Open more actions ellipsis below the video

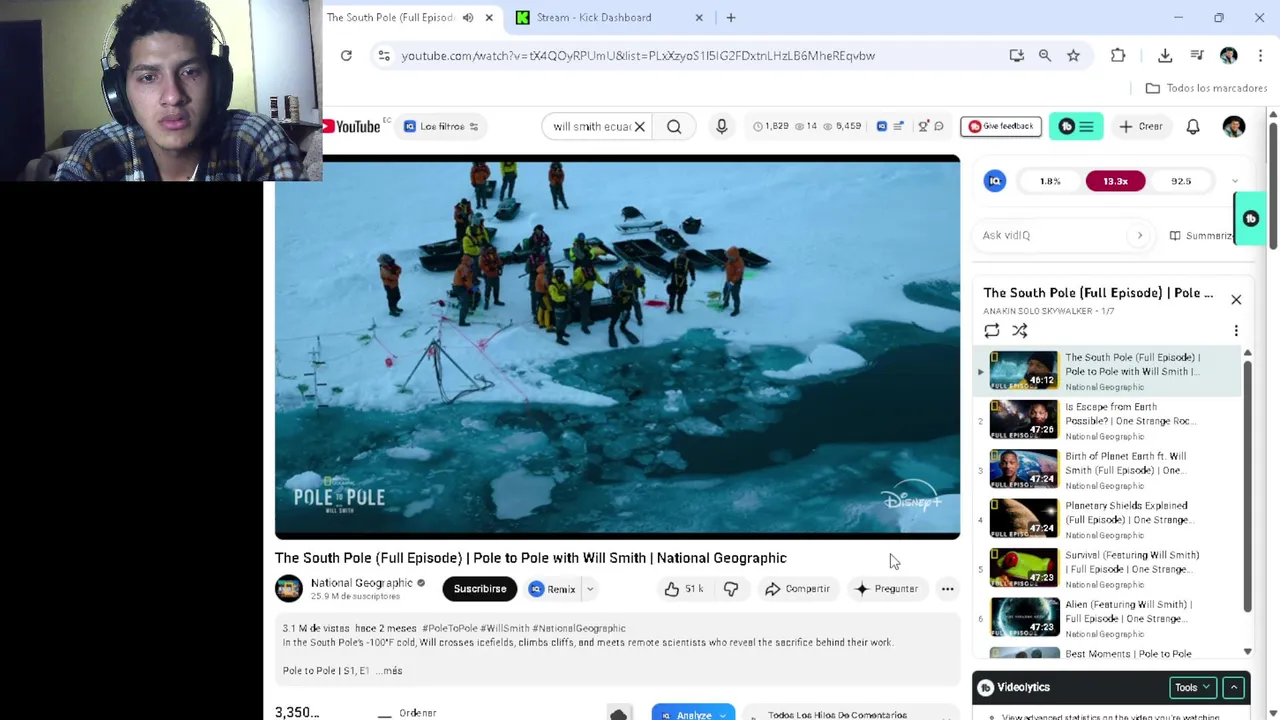[947, 589]
